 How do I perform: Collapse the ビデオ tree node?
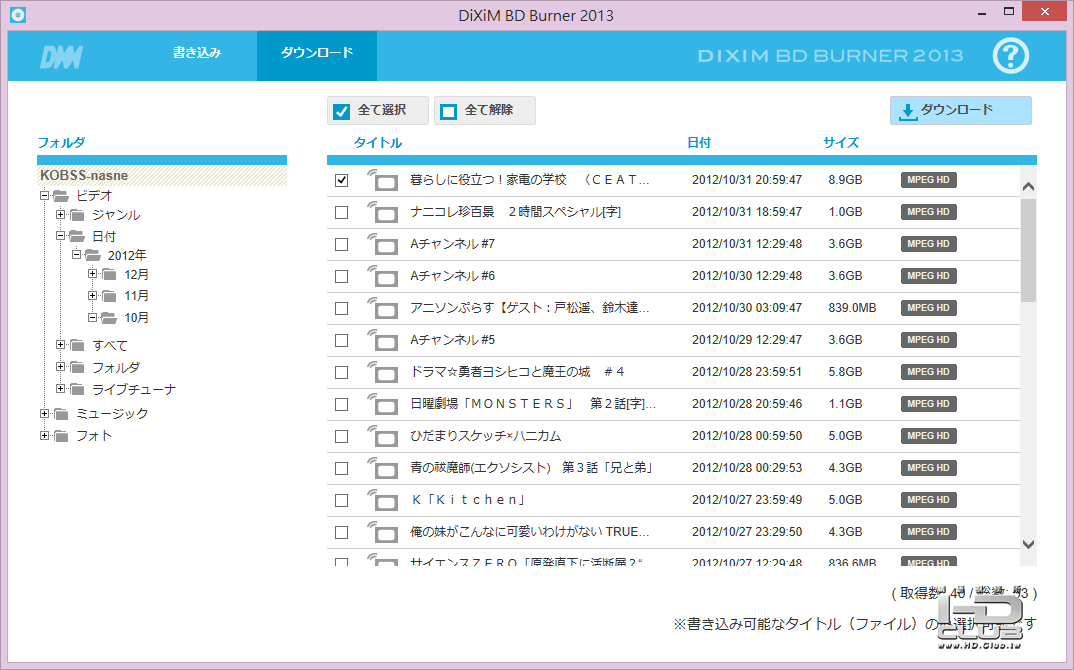click(44, 195)
